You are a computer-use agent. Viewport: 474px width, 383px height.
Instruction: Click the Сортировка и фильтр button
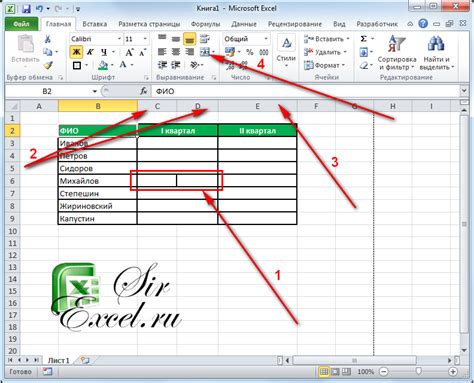(x=397, y=53)
